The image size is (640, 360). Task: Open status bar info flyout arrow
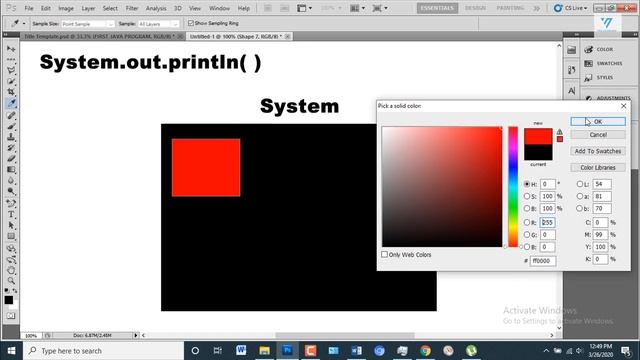(x=136, y=335)
